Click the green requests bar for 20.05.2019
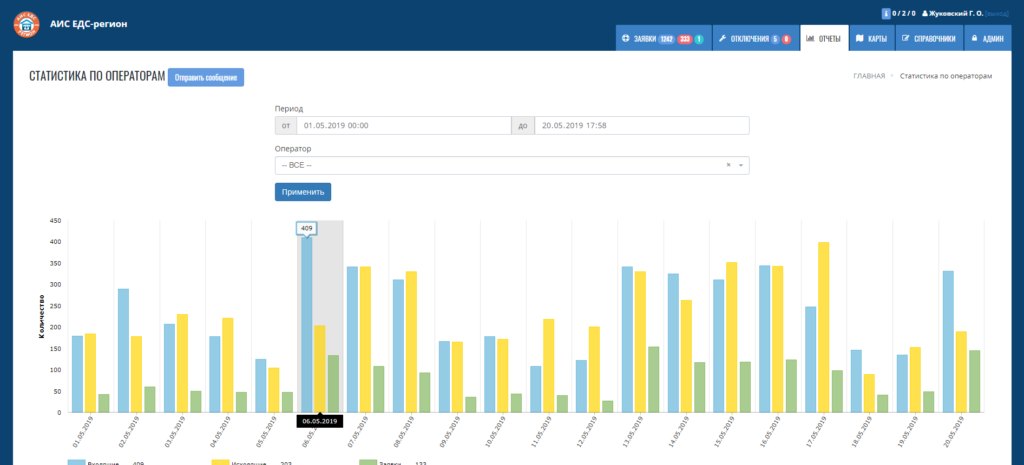The height and width of the screenshot is (465, 1024). (x=974, y=381)
